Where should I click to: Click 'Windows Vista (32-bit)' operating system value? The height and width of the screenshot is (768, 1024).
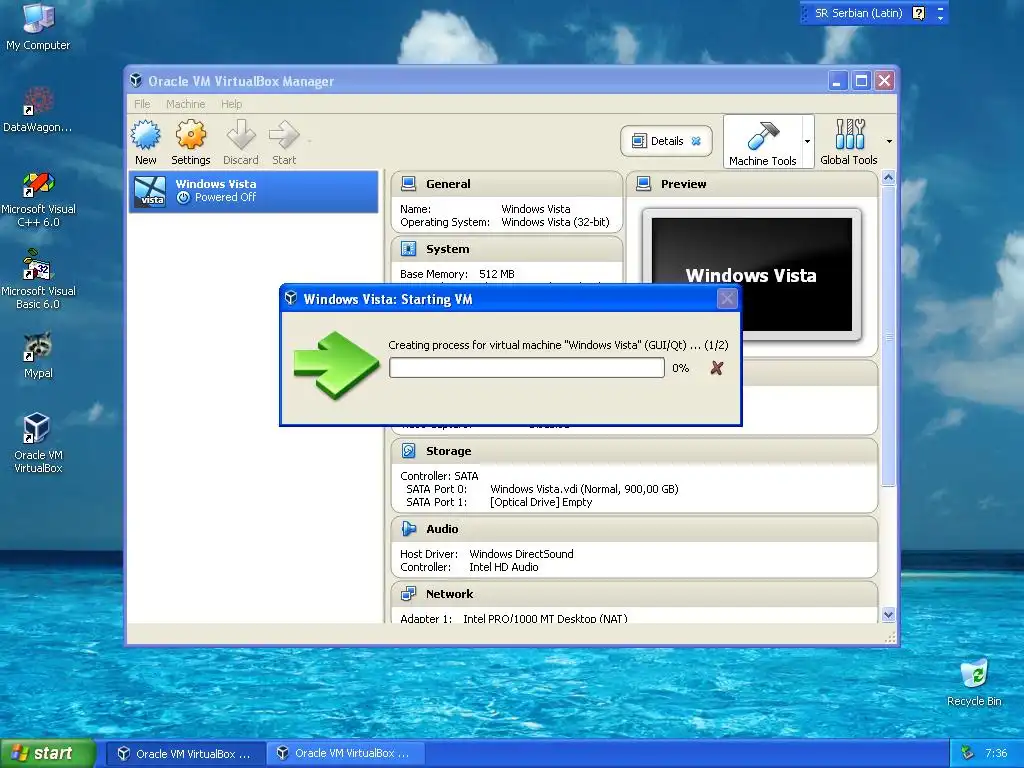click(x=555, y=222)
